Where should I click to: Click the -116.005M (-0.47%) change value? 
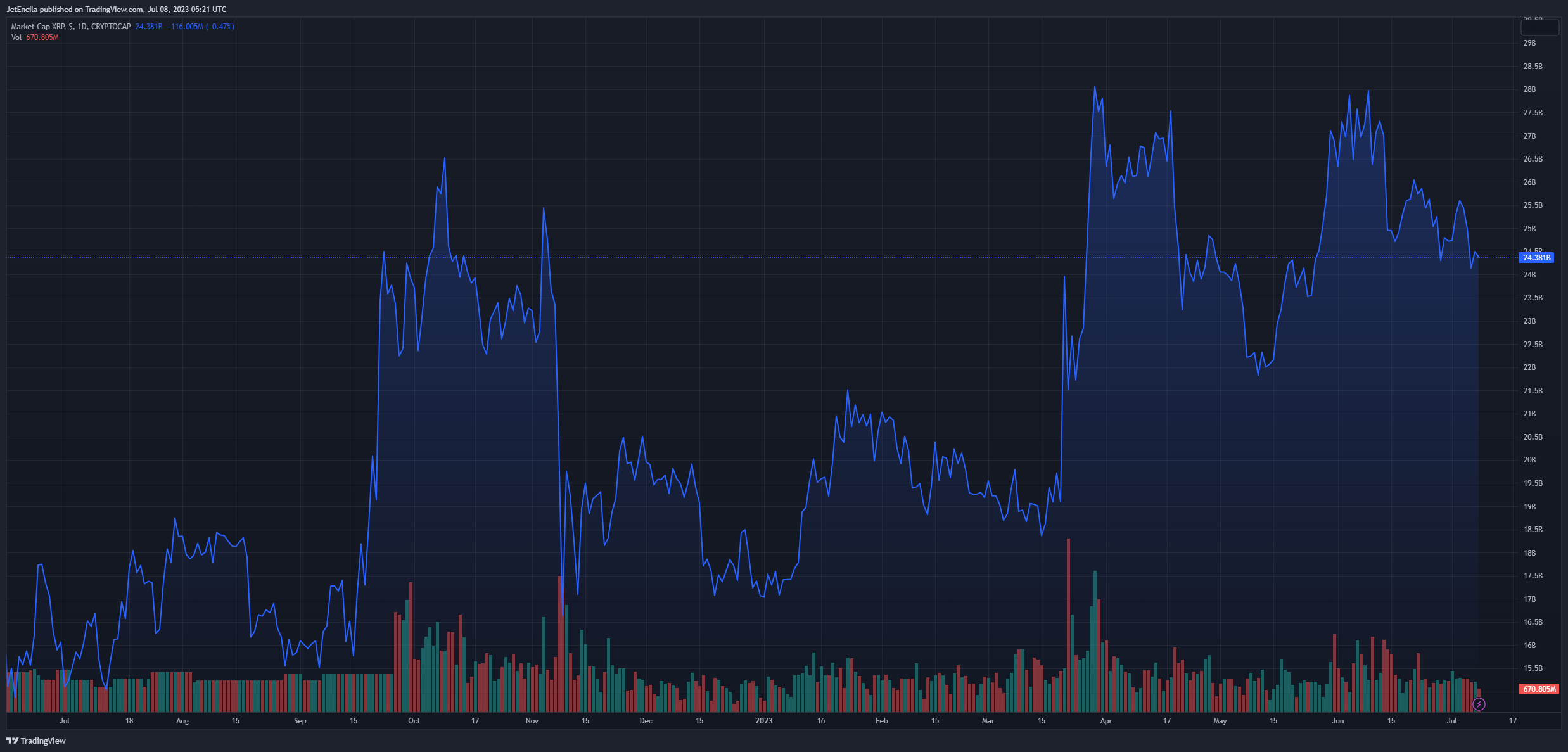(x=200, y=27)
